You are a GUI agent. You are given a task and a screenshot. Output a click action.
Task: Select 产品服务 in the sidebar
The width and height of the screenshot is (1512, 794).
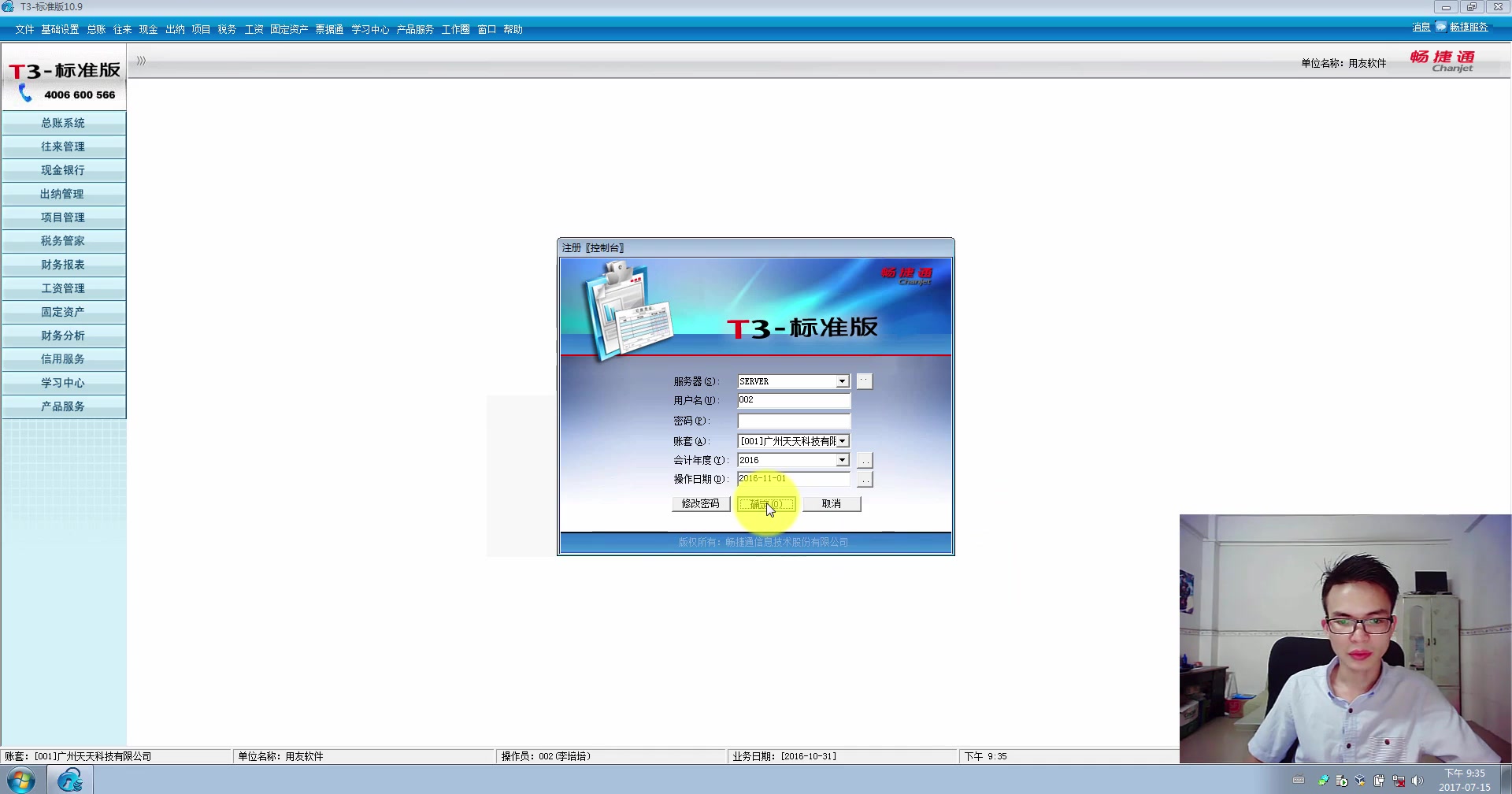[x=63, y=406]
